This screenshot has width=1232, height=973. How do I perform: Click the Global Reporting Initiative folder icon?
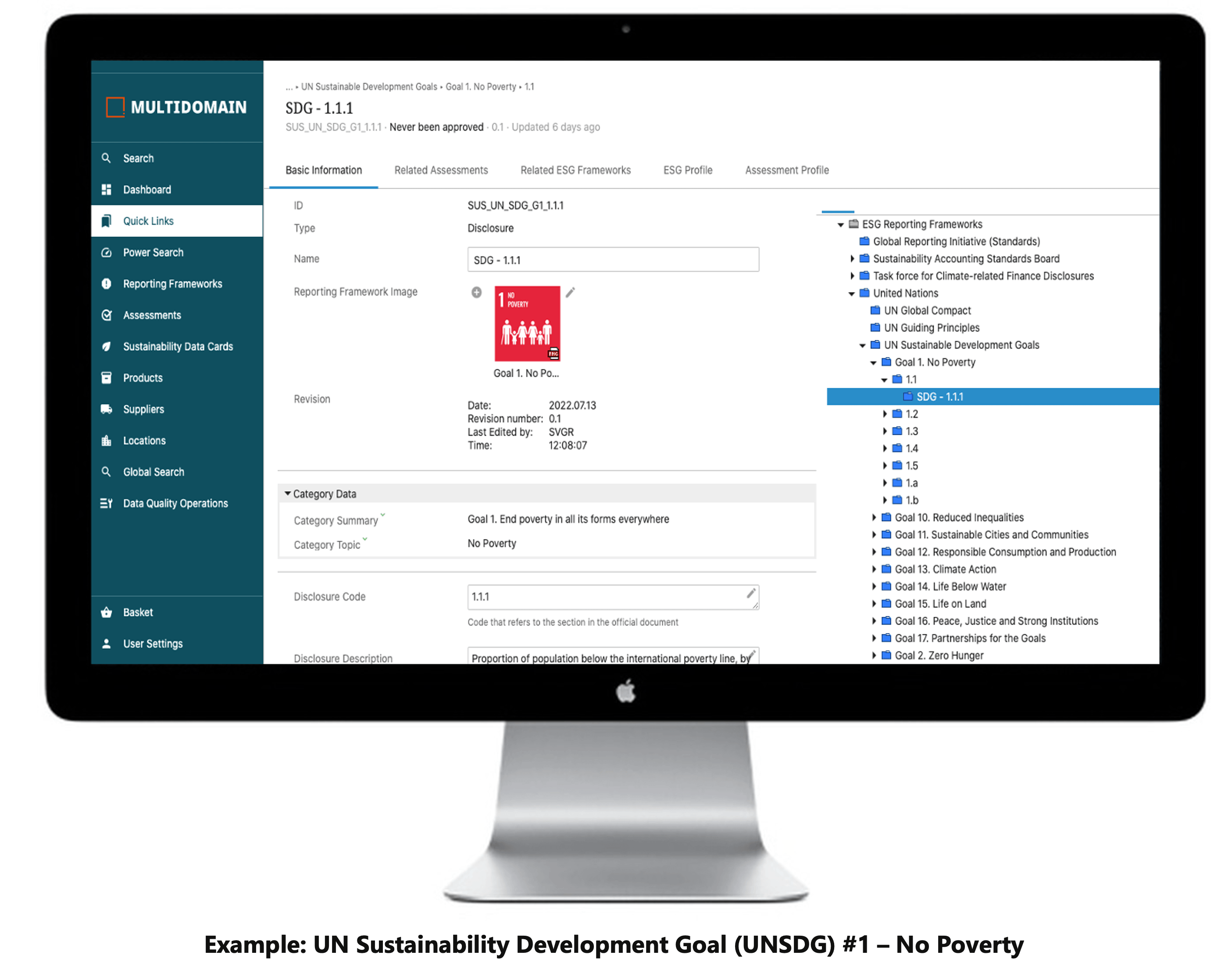(864, 241)
